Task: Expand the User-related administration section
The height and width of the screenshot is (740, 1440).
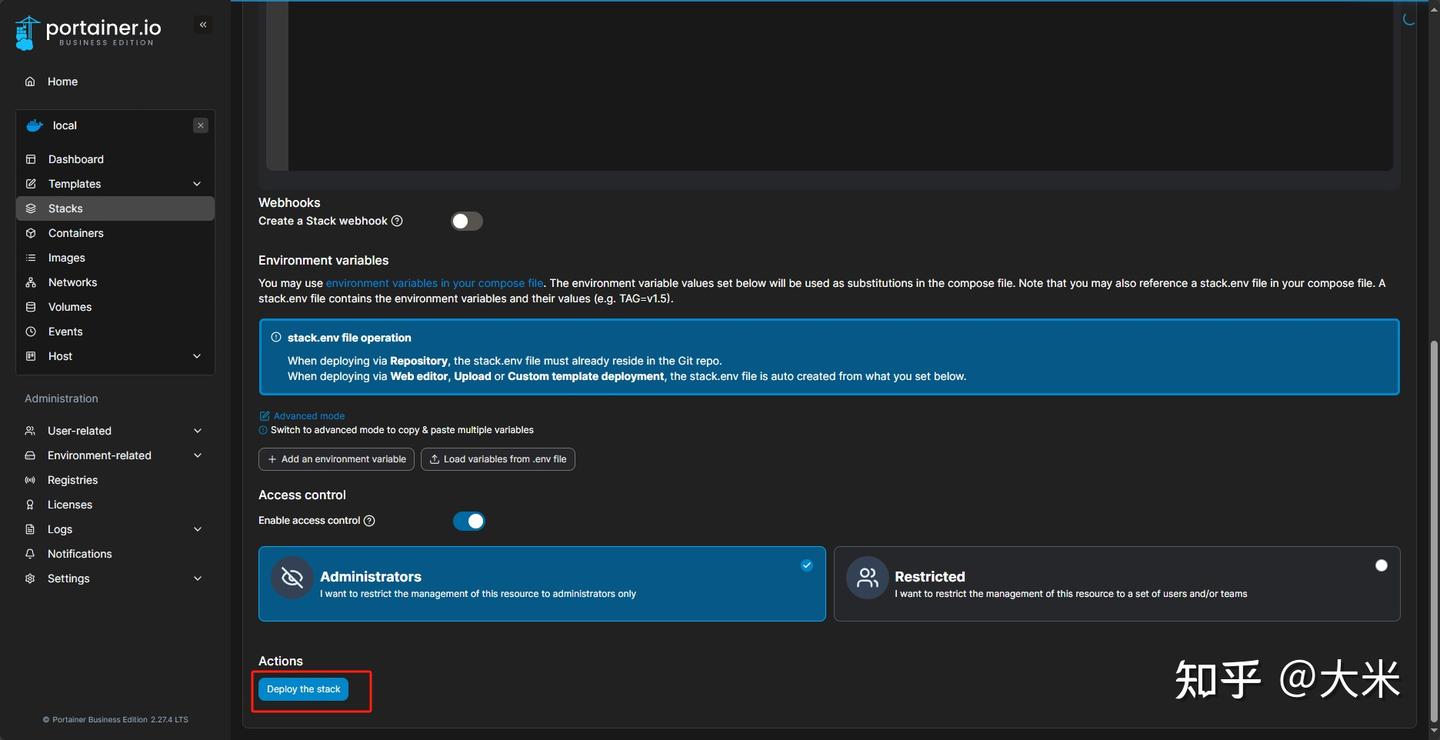Action: tap(115, 431)
